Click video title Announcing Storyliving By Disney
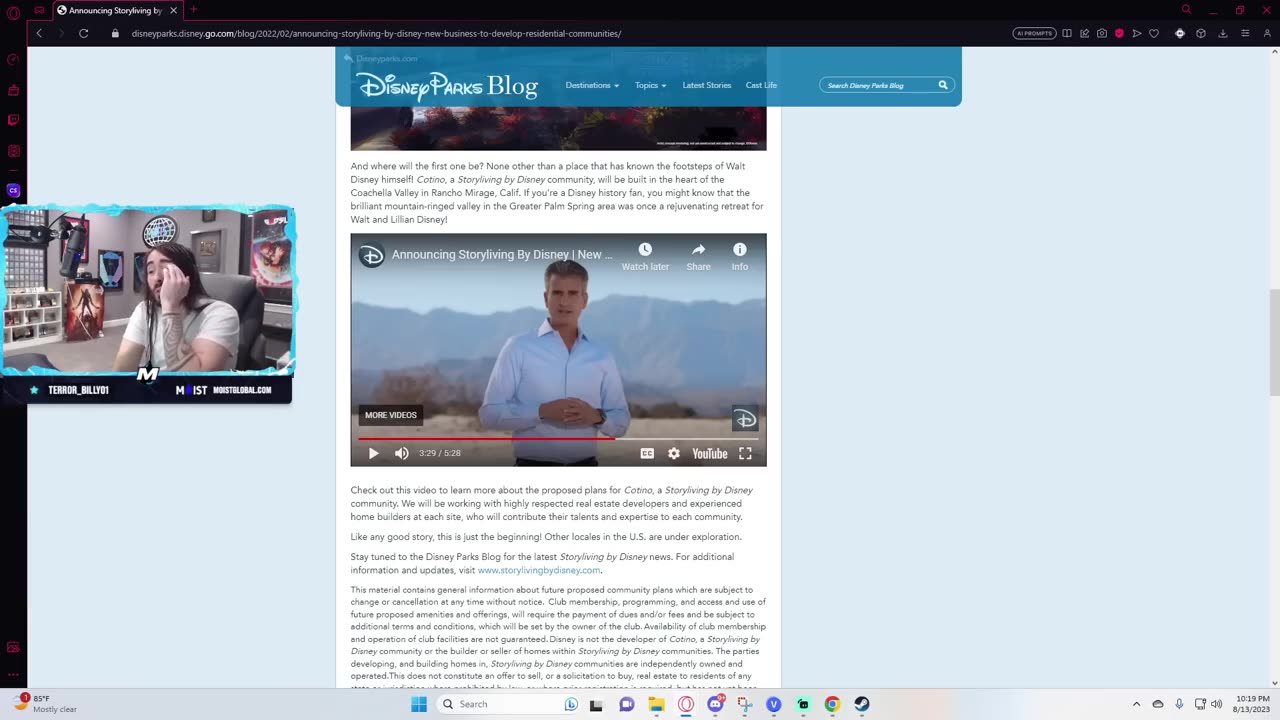Viewport: 1280px width, 720px height. tap(502, 255)
